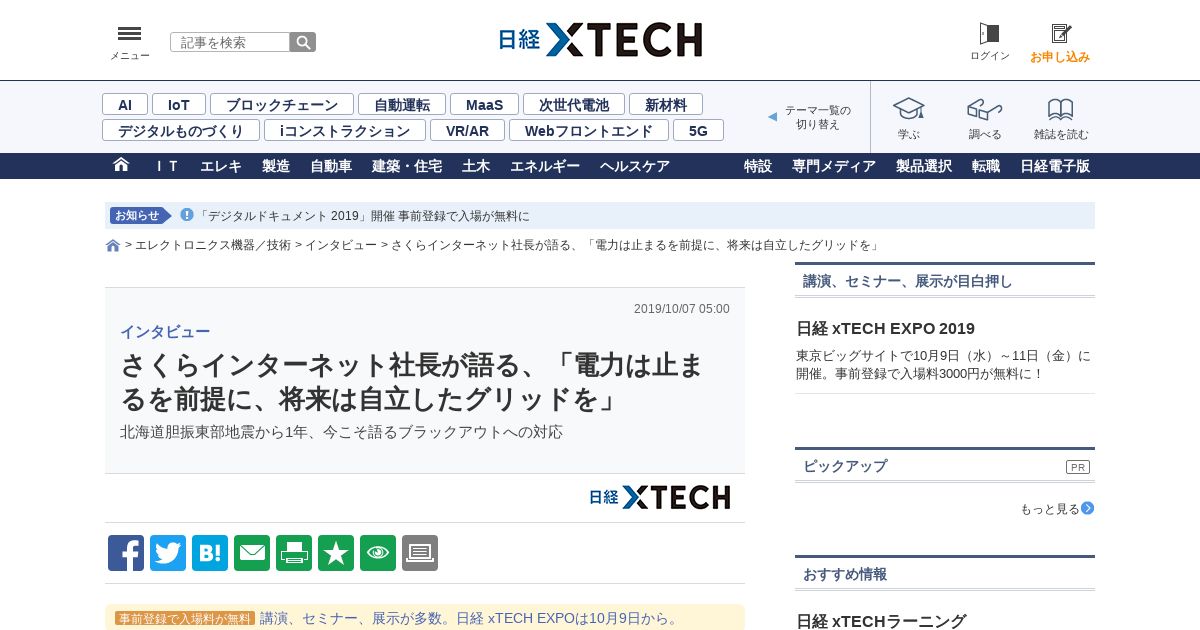1200x630 pixels.
Task: Open 日経 xTECHラーニング sidebar link
Action: 881,621
